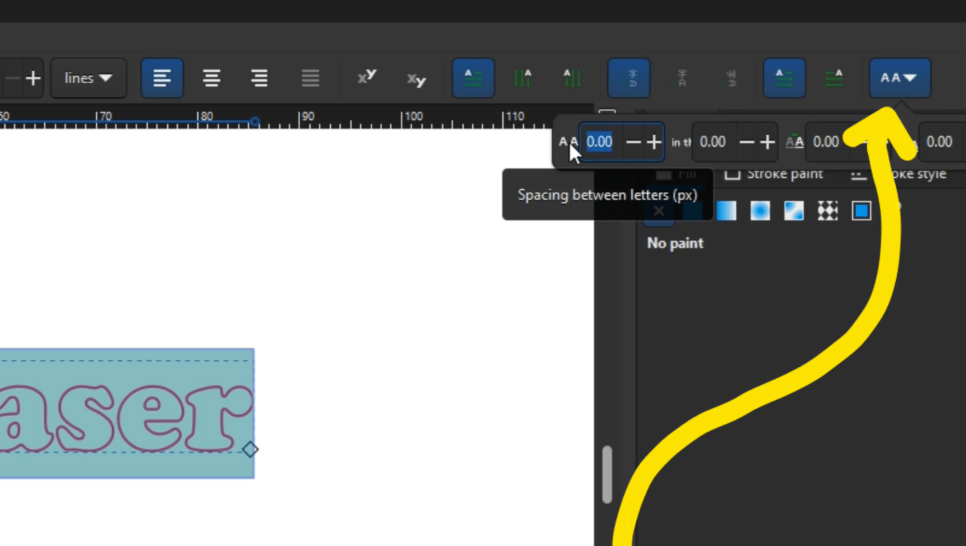Select the linear gradient fill icon

(726, 210)
